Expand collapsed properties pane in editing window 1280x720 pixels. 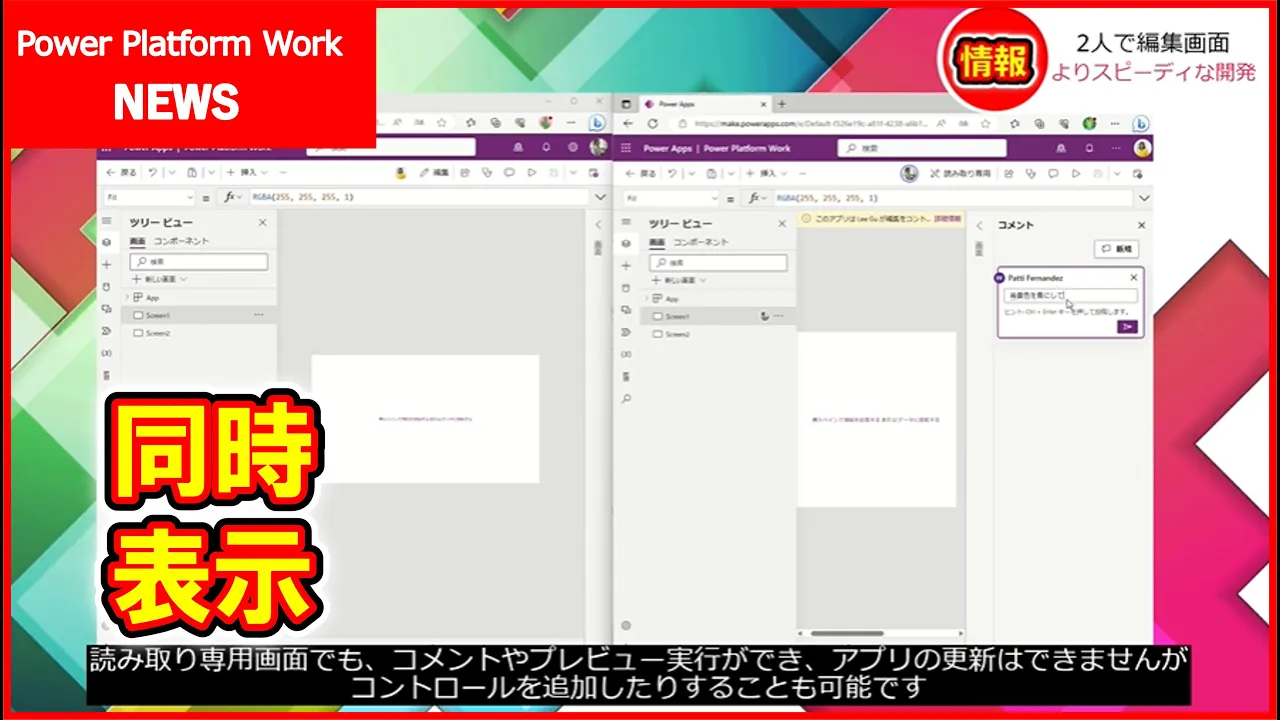pos(599,225)
